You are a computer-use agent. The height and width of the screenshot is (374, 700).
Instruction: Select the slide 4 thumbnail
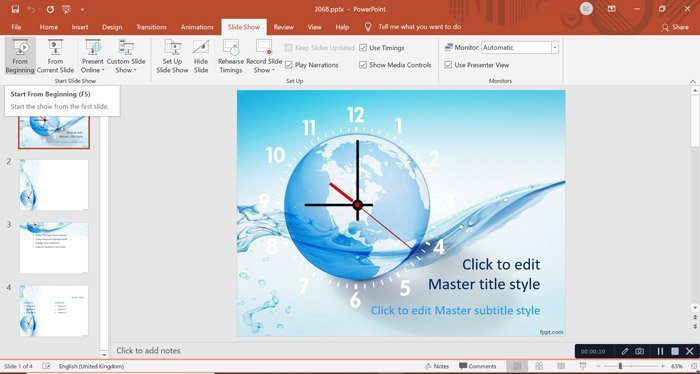coord(54,311)
